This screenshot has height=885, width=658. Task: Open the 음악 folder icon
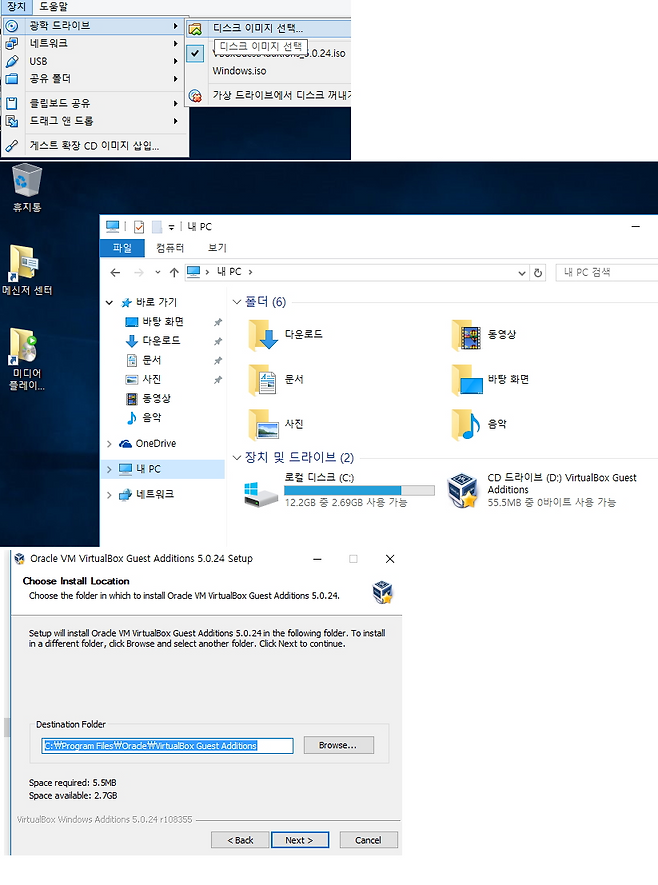466,424
